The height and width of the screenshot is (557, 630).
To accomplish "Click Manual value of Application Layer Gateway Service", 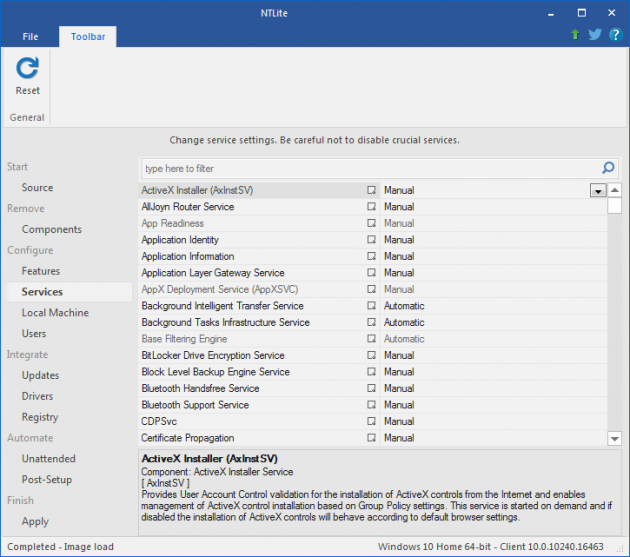I will [399, 272].
